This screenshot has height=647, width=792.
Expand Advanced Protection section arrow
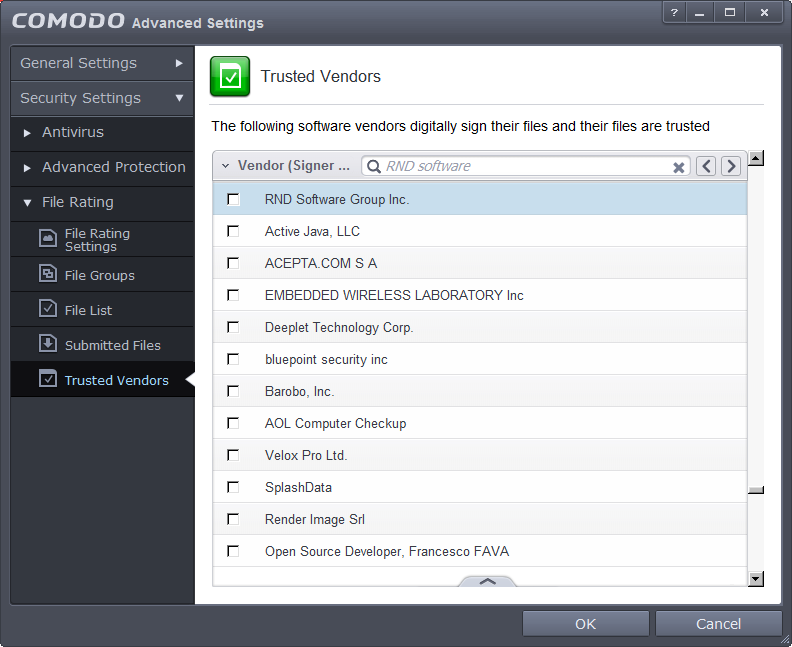tap(27, 168)
